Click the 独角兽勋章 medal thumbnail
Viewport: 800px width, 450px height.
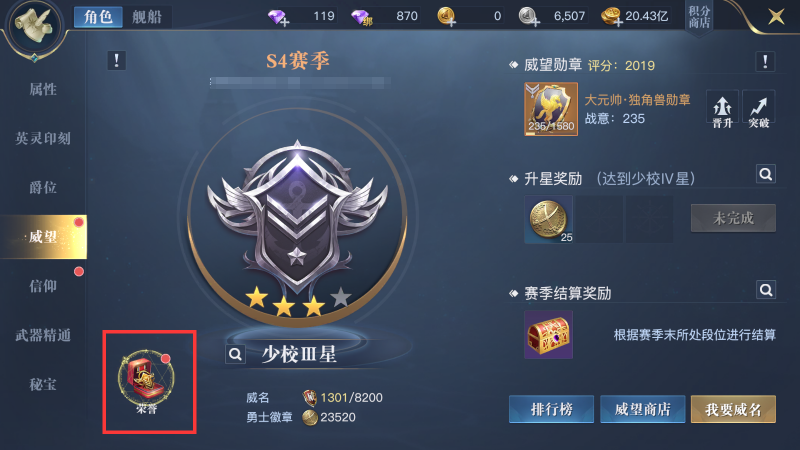tap(551, 109)
